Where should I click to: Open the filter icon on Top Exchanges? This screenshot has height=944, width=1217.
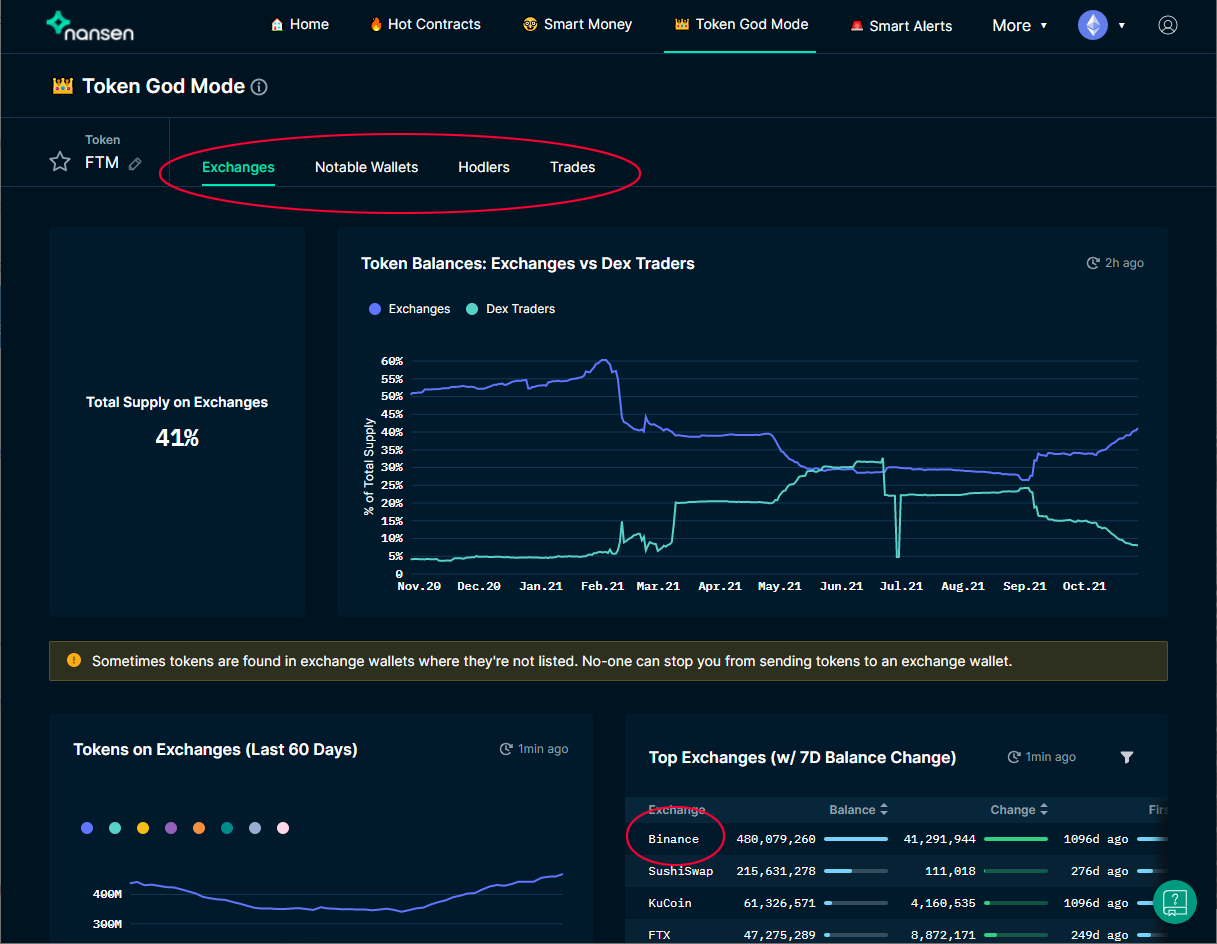tap(1127, 758)
